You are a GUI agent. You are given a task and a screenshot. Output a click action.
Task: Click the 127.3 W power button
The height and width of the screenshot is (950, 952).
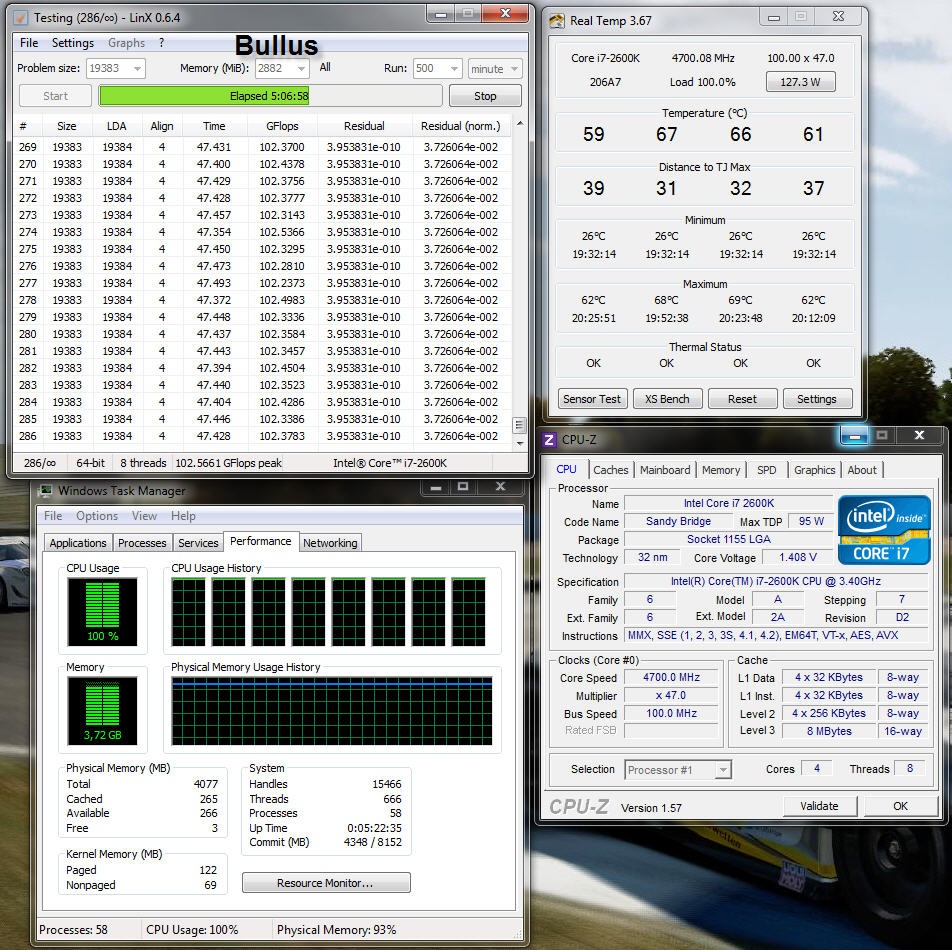(800, 82)
